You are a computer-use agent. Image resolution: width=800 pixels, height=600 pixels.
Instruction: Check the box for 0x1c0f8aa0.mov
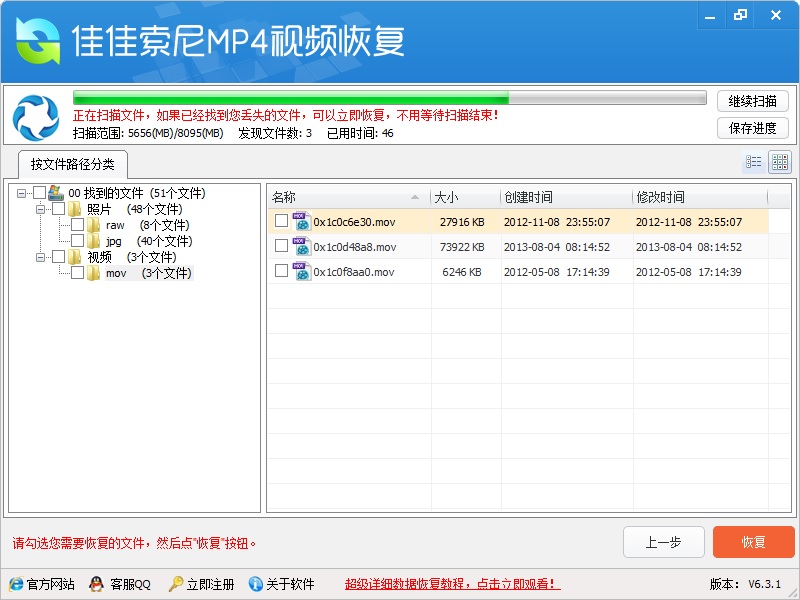tap(281, 272)
